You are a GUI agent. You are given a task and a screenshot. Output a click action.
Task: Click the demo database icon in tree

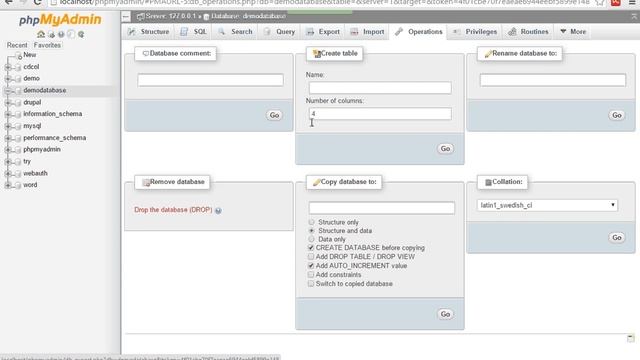(x=18, y=79)
